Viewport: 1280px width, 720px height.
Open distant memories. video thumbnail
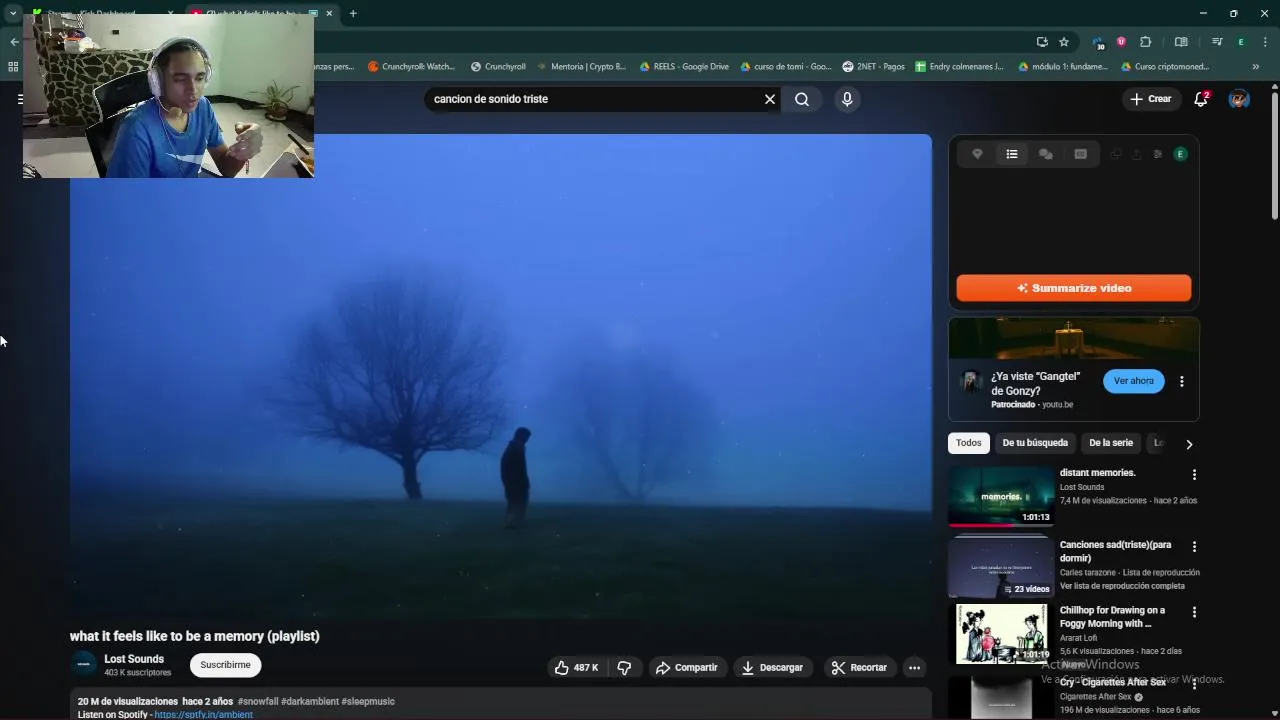1001,496
